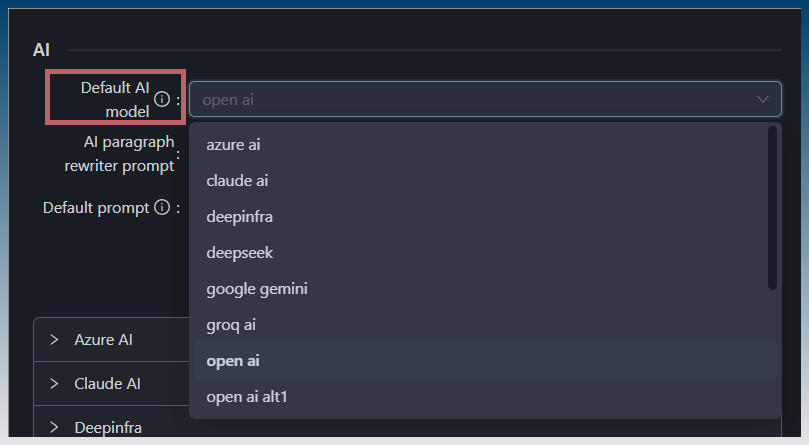The width and height of the screenshot is (809, 445).
Task: Click the Claude AI chevron arrow
Action: [x=54, y=384]
